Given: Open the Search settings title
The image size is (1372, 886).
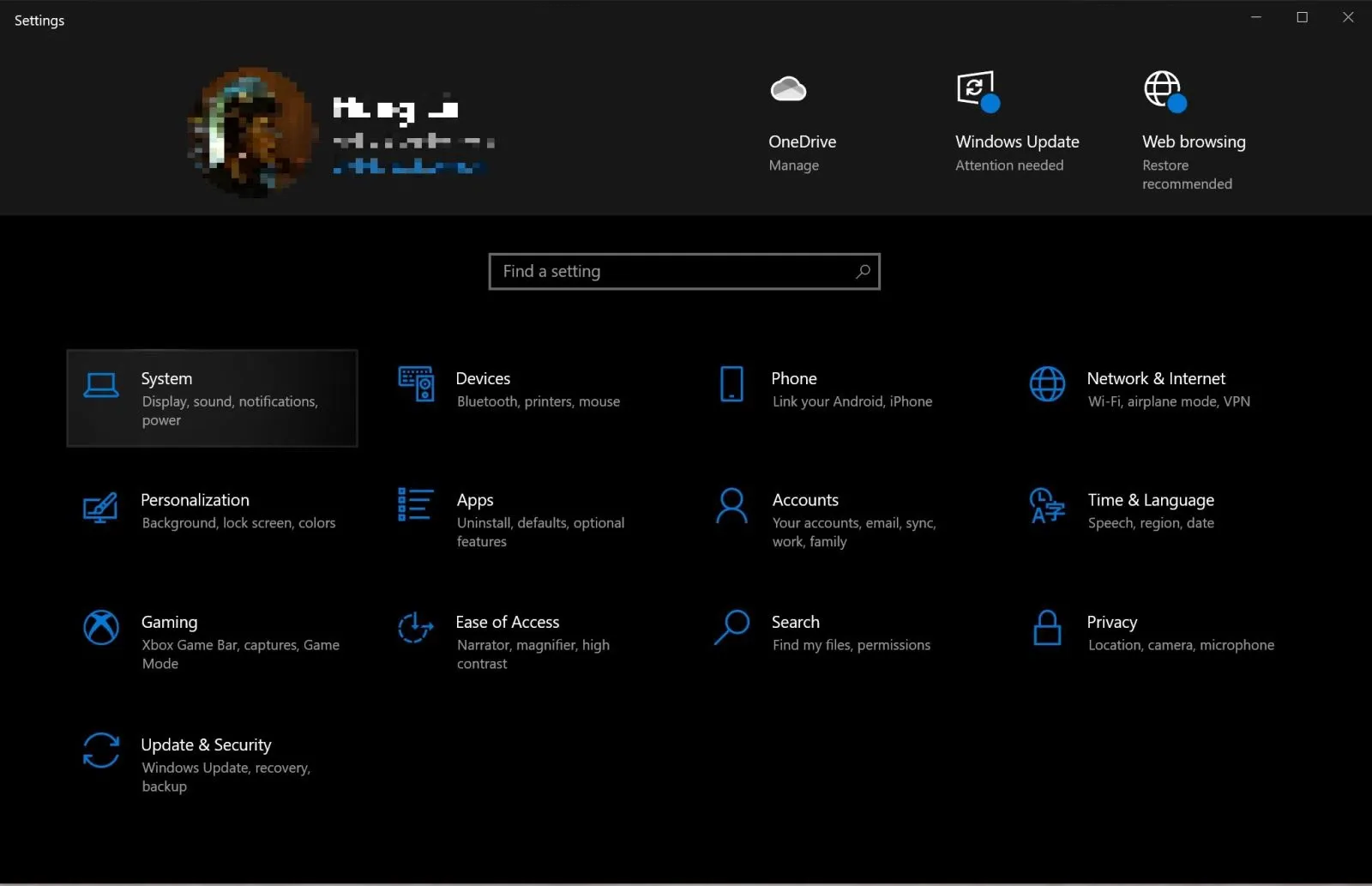Looking at the screenshot, I should [796, 622].
